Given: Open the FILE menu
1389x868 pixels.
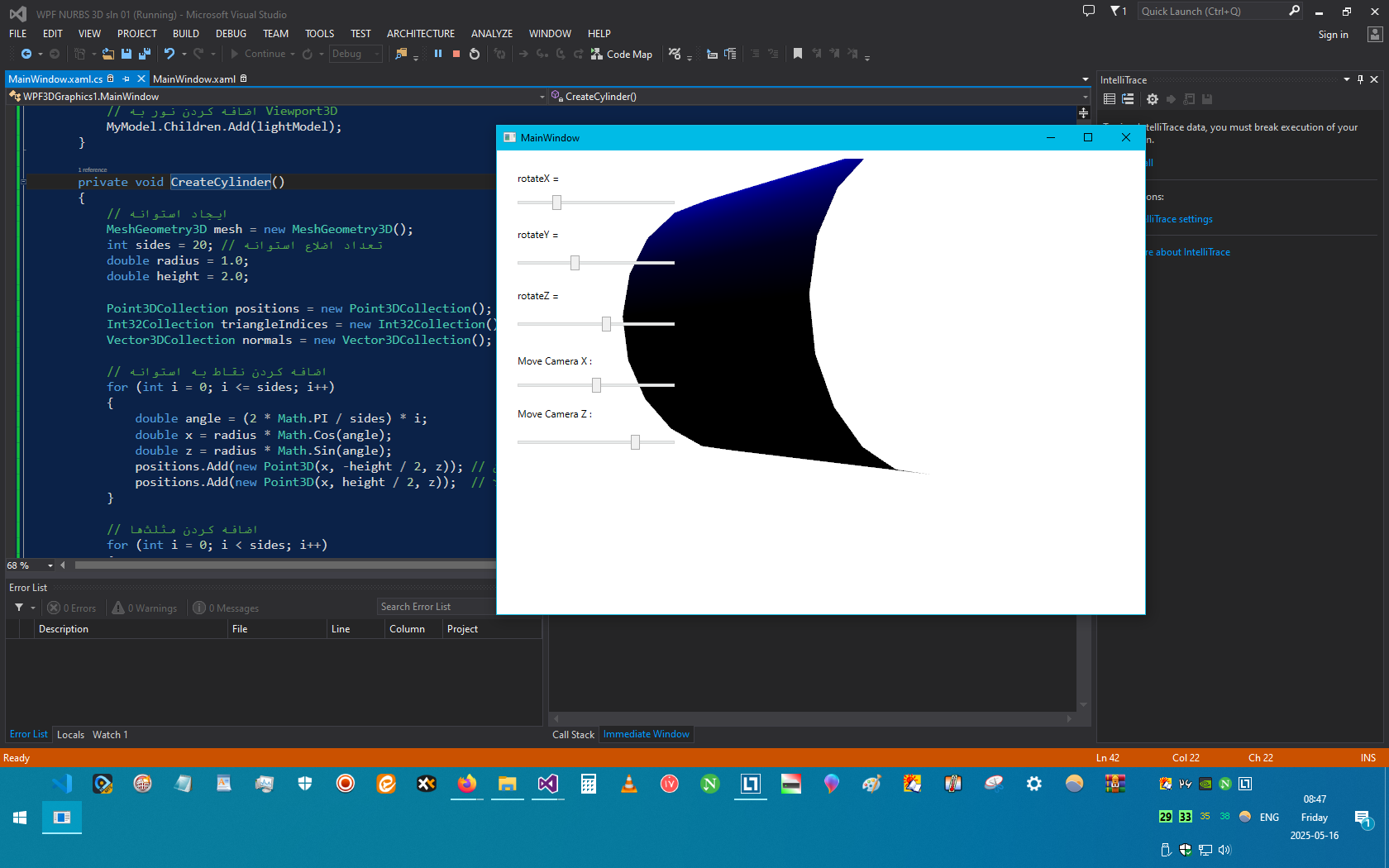Looking at the screenshot, I should point(18,34).
